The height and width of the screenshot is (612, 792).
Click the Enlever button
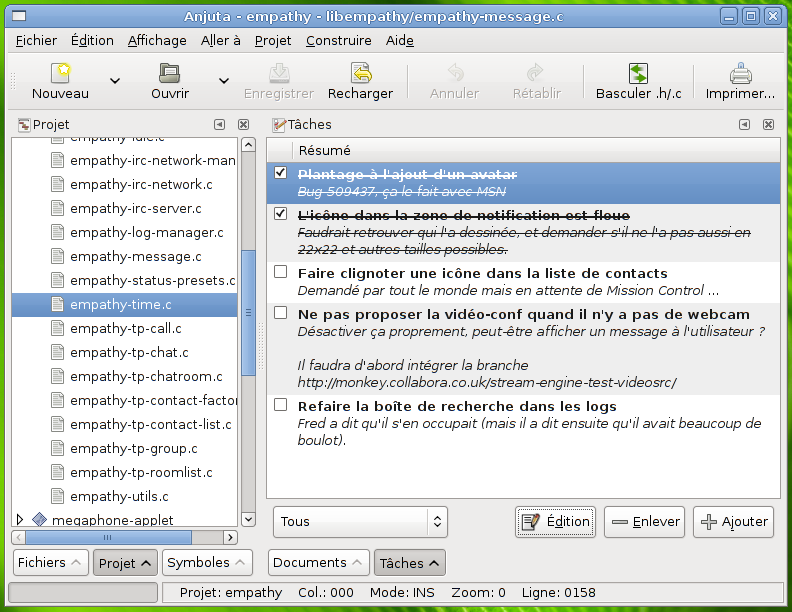point(645,521)
